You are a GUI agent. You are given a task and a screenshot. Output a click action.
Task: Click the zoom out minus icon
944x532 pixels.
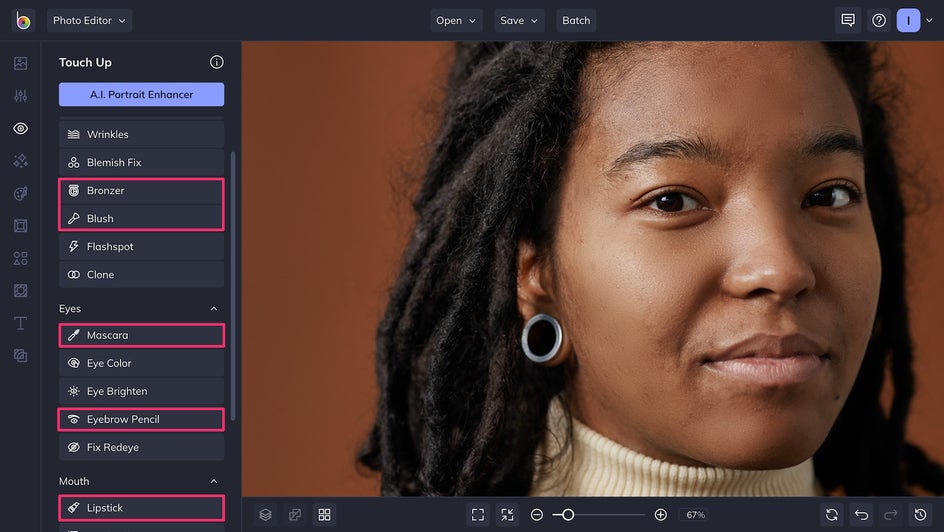537,515
